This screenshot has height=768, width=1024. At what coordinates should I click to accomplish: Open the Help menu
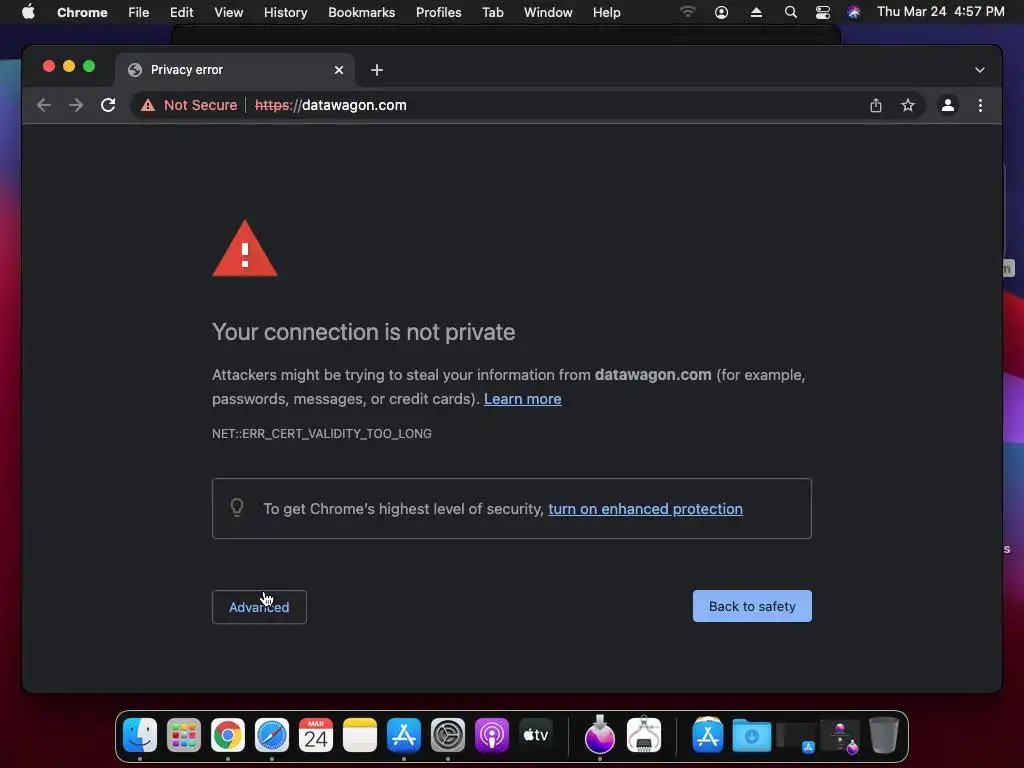click(x=607, y=12)
